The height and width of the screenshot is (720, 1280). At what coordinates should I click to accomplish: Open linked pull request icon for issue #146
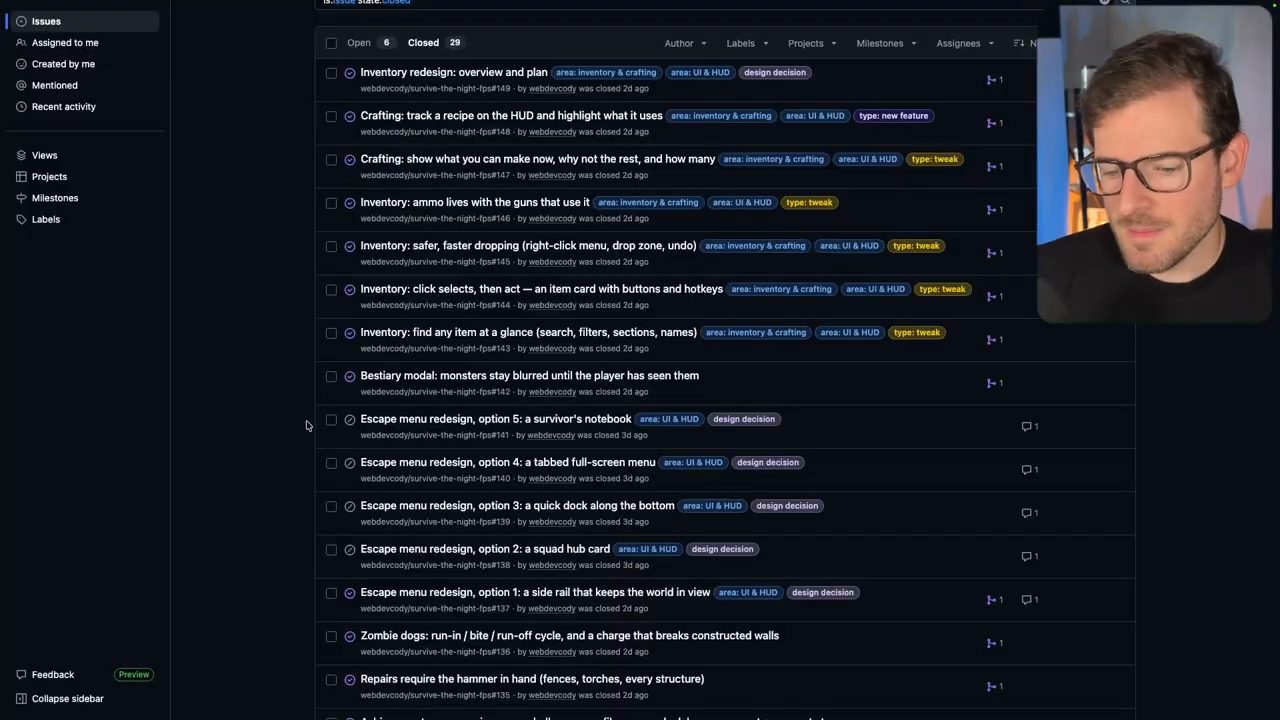pos(995,210)
